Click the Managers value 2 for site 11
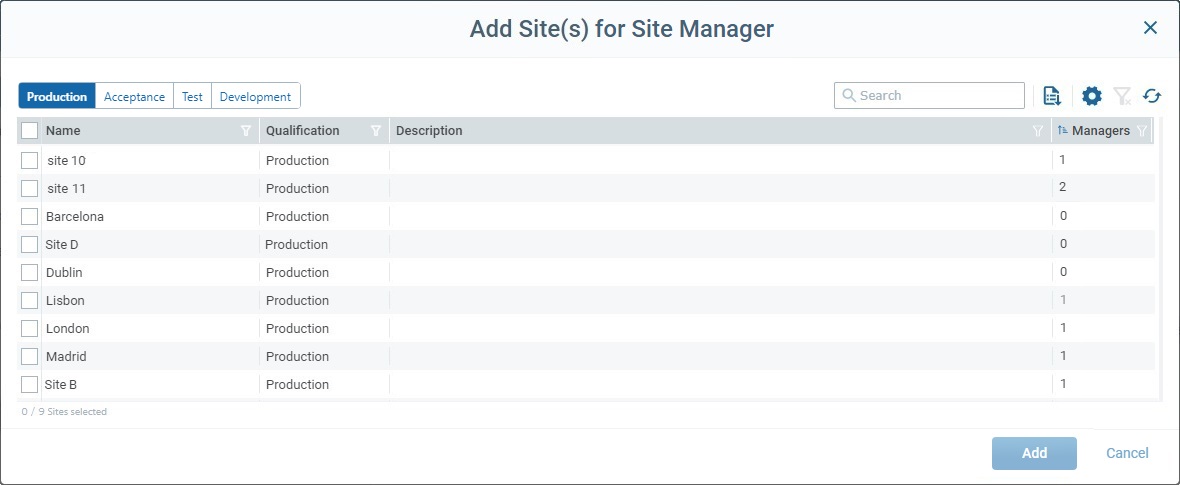Image resolution: width=1180 pixels, height=486 pixels. [1063, 187]
